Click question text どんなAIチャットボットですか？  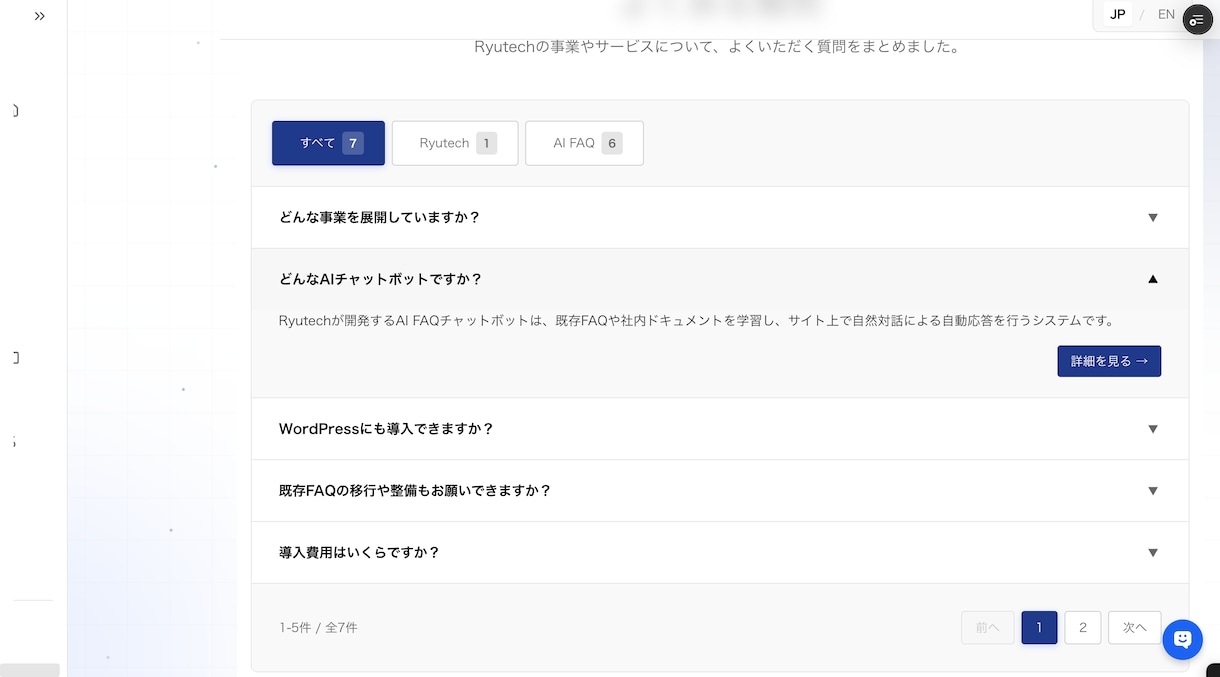click(381, 279)
